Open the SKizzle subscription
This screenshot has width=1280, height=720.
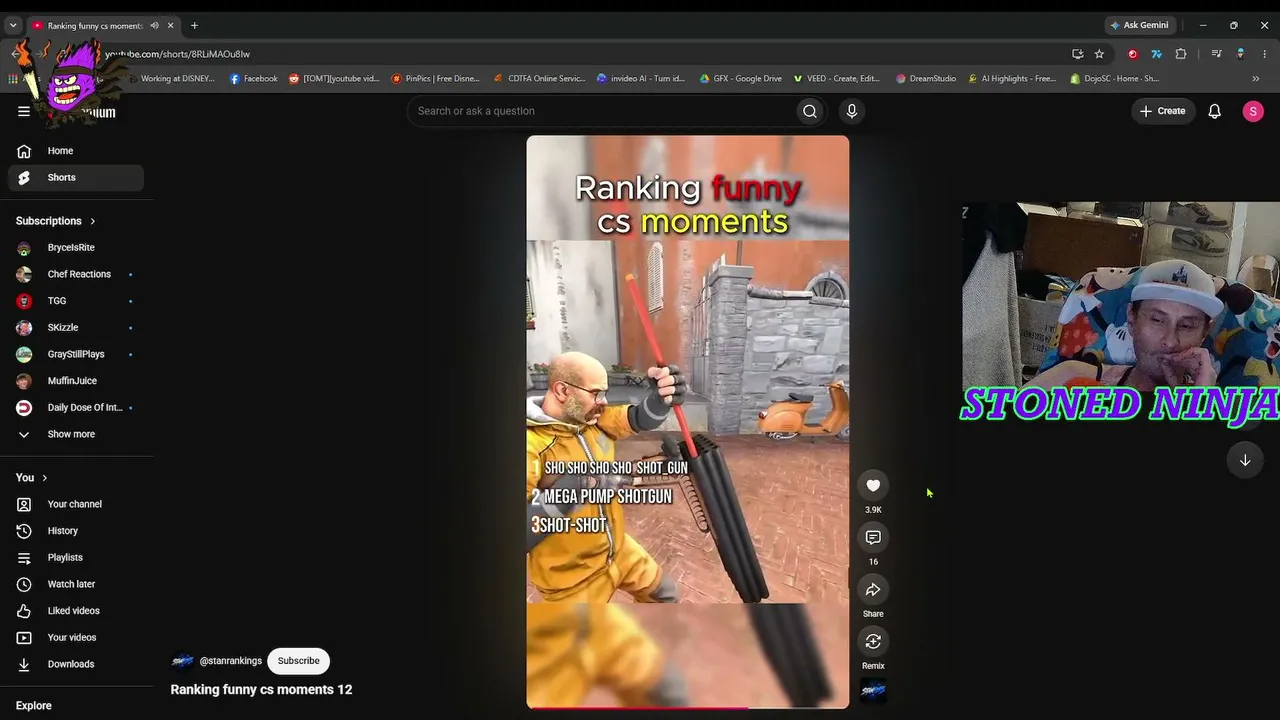point(76,327)
